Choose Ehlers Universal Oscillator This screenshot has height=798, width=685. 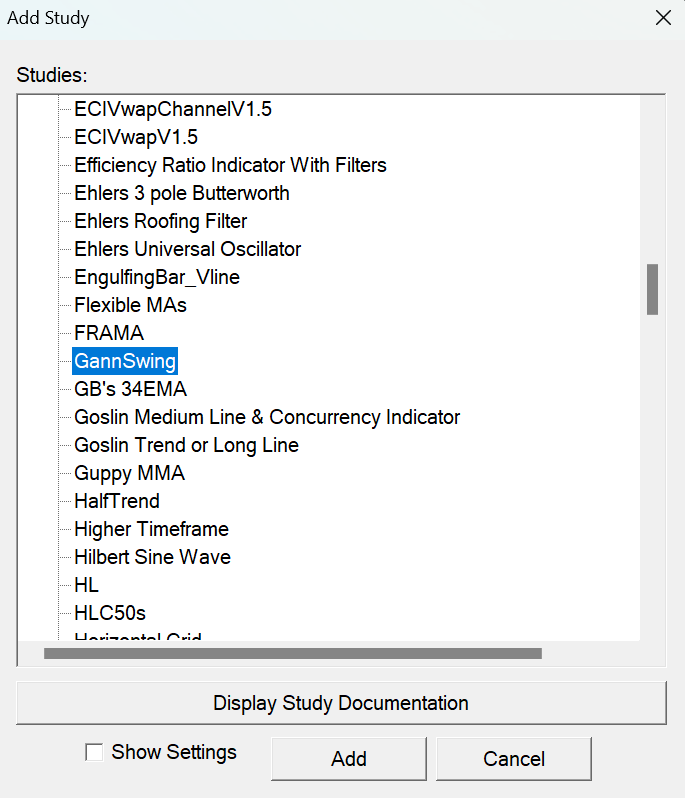tap(187, 249)
